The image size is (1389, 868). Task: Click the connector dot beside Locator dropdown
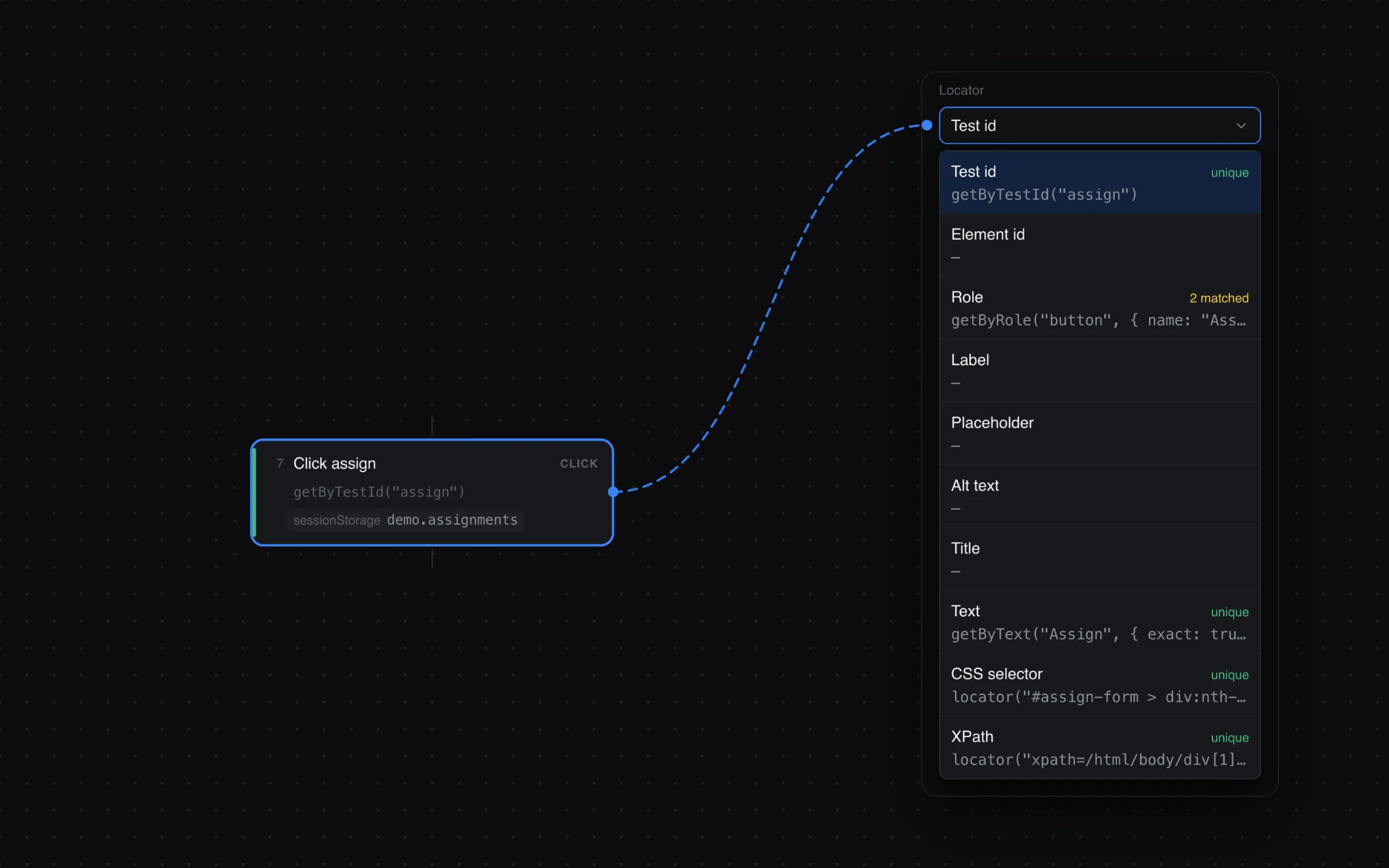tap(927, 125)
